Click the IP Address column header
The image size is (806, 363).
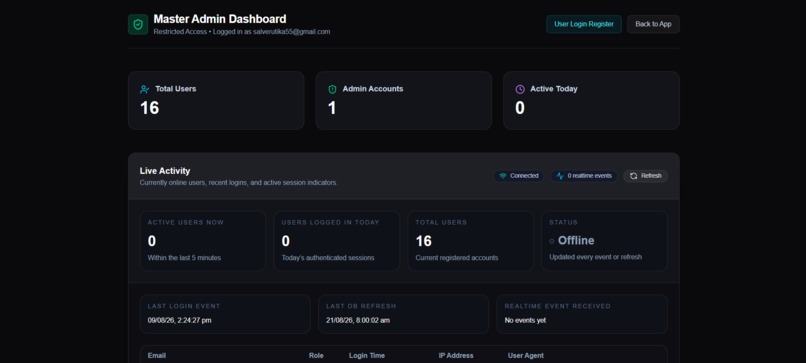(x=456, y=356)
